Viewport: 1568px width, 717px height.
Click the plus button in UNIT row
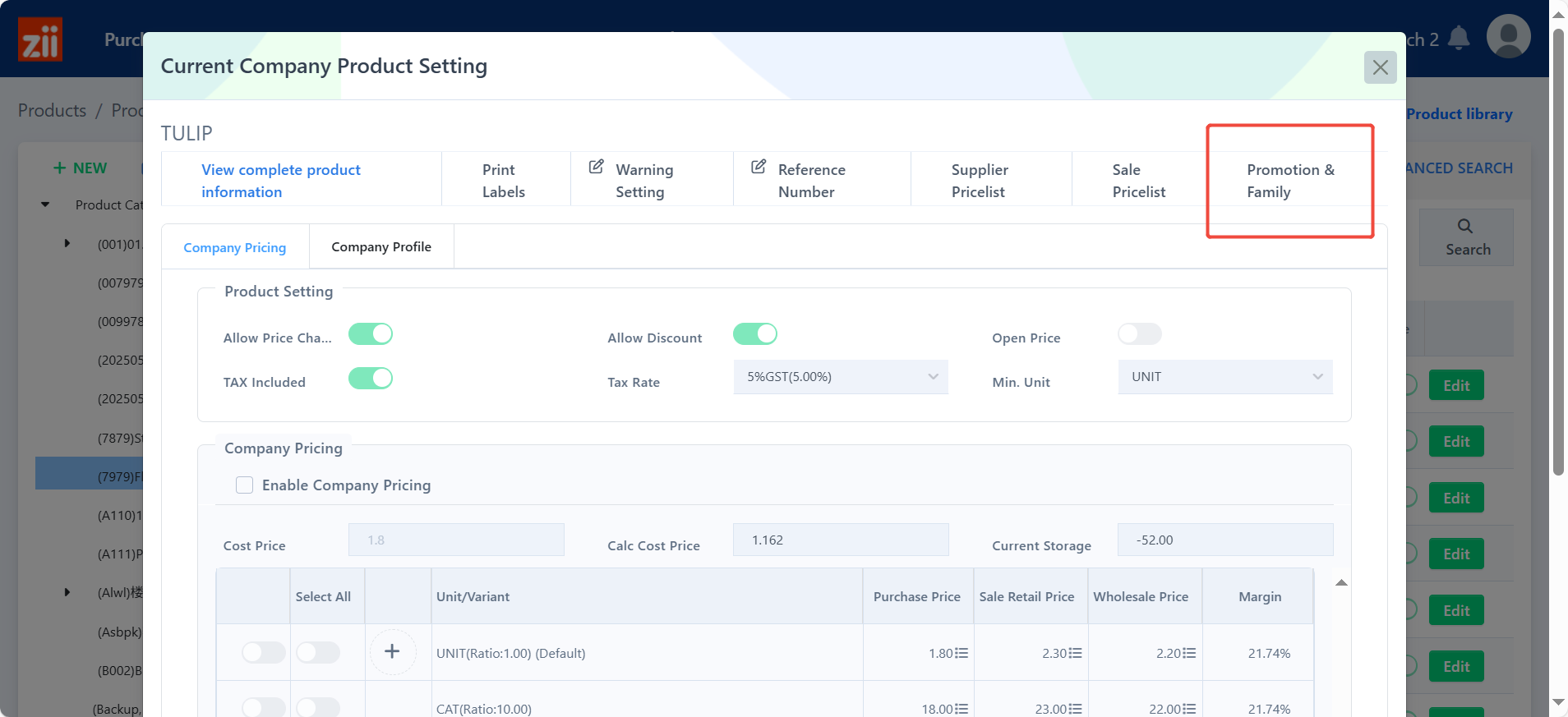coord(393,652)
